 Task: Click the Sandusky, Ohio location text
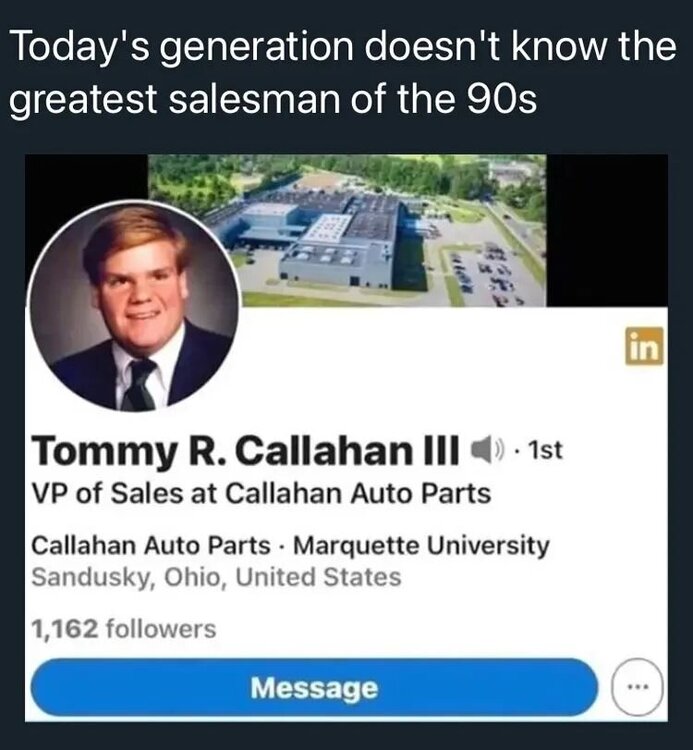click(216, 577)
